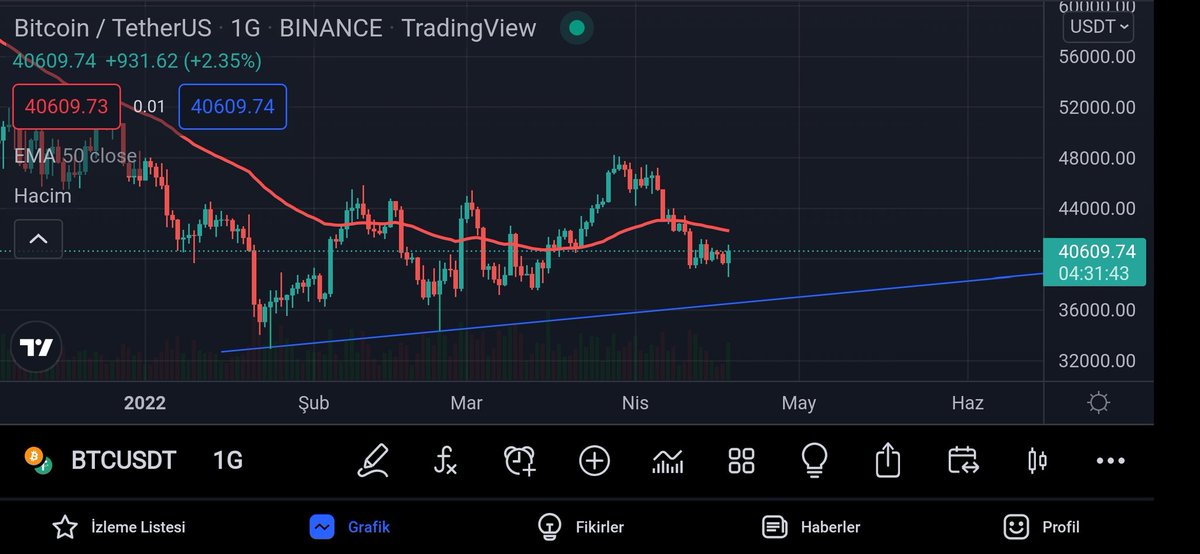Select the EMA 50 close indicator label
1200x554 pixels.
point(75,156)
